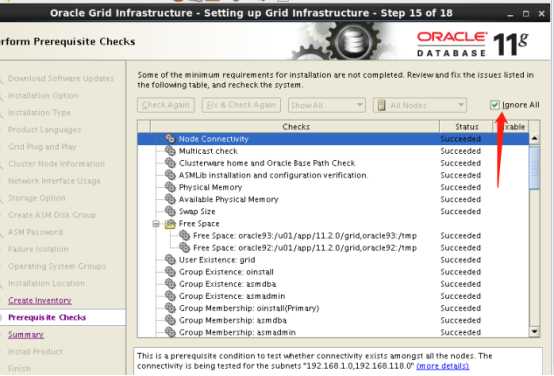
Task: Go to Create Inventory step
Action: (40, 300)
